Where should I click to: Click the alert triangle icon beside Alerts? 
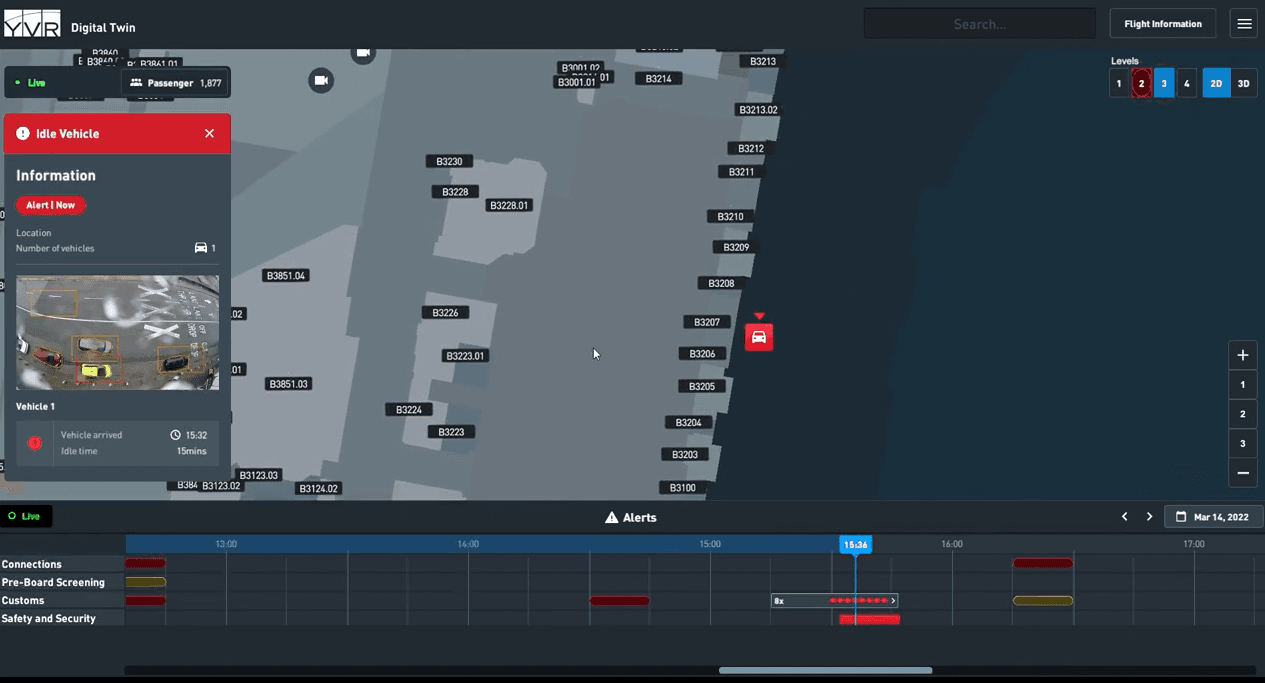point(610,517)
